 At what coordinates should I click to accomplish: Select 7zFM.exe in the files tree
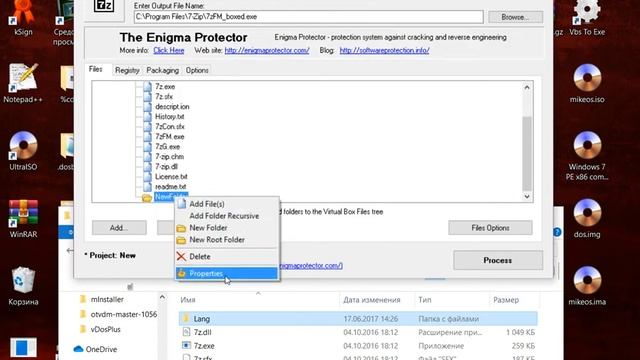pyautogui.click(x=169, y=137)
